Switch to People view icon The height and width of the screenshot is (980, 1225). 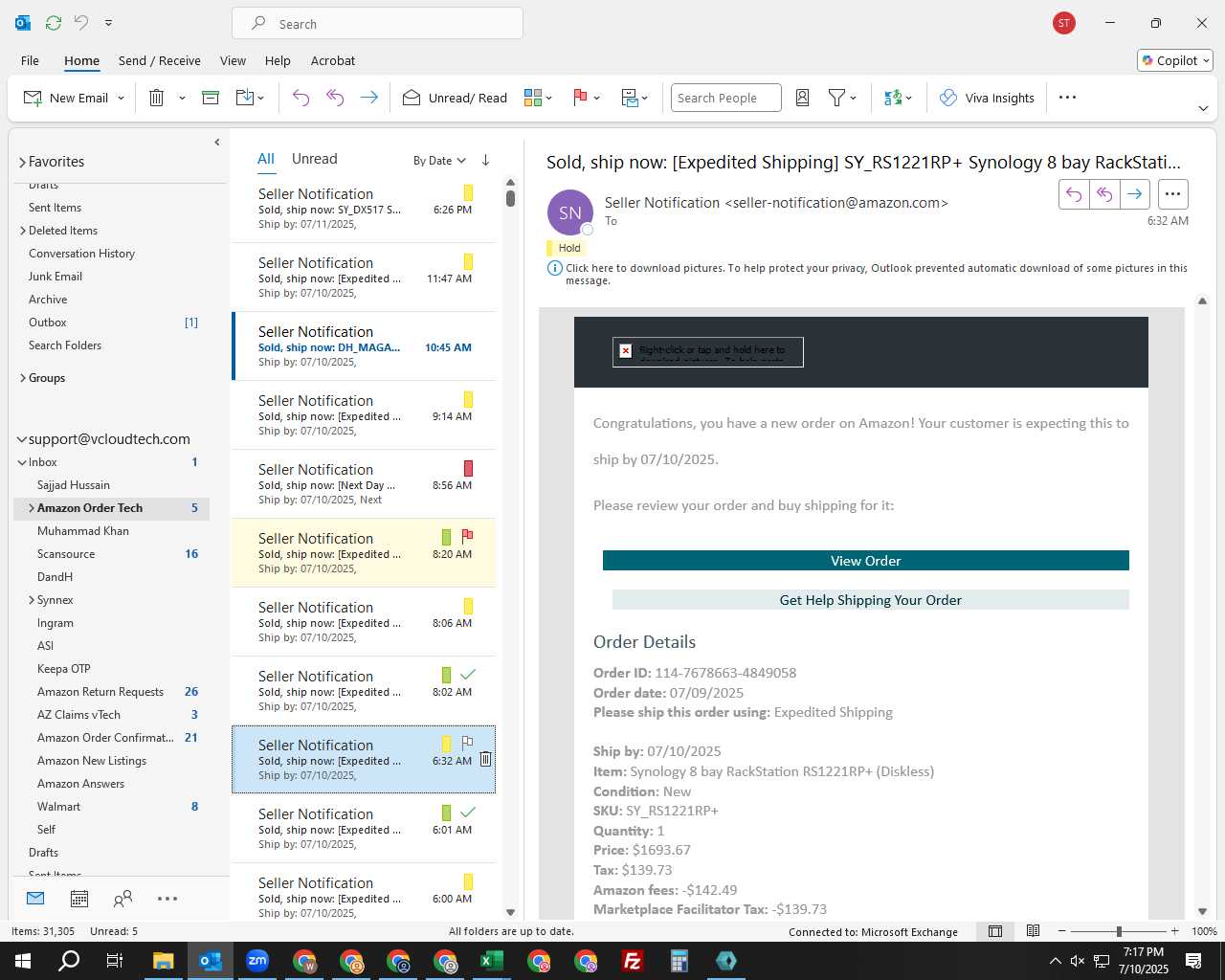(122, 899)
